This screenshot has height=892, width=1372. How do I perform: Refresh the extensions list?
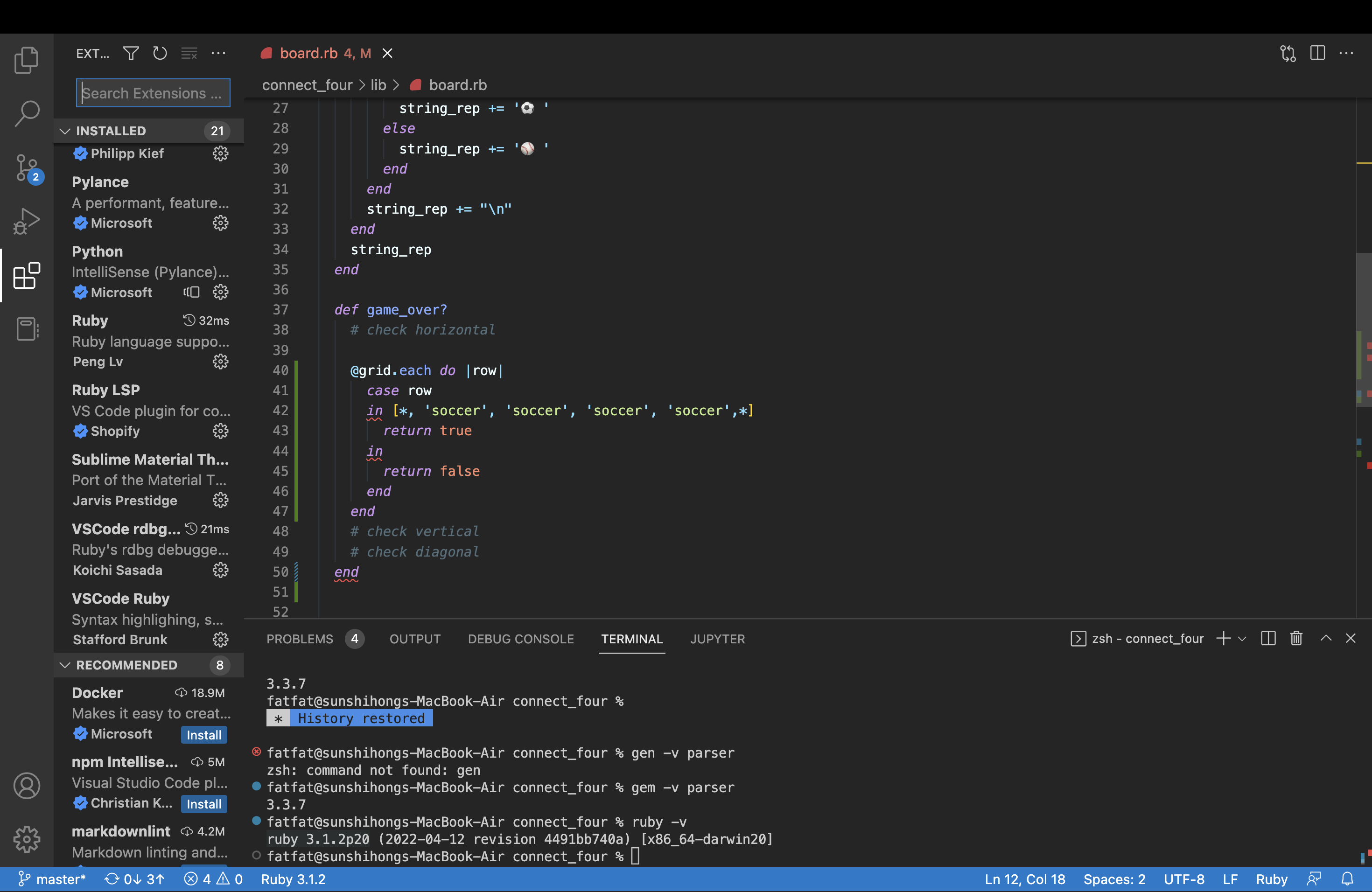click(x=160, y=54)
